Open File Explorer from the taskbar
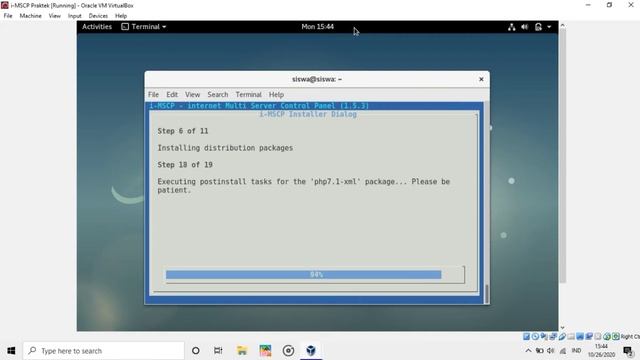The width and height of the screenshot is (640, 360). 242,351
